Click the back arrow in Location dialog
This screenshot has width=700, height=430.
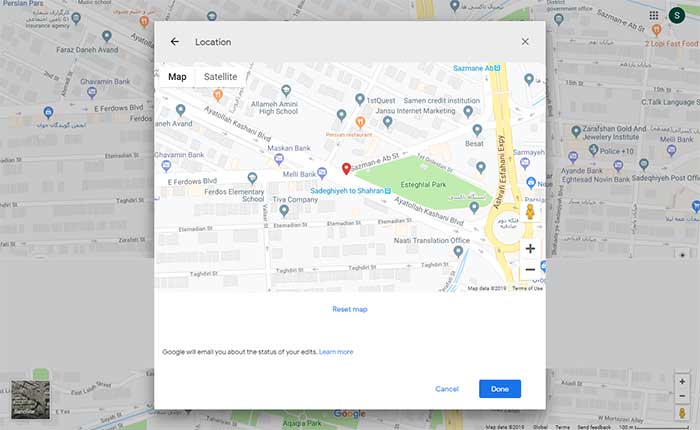175,42
